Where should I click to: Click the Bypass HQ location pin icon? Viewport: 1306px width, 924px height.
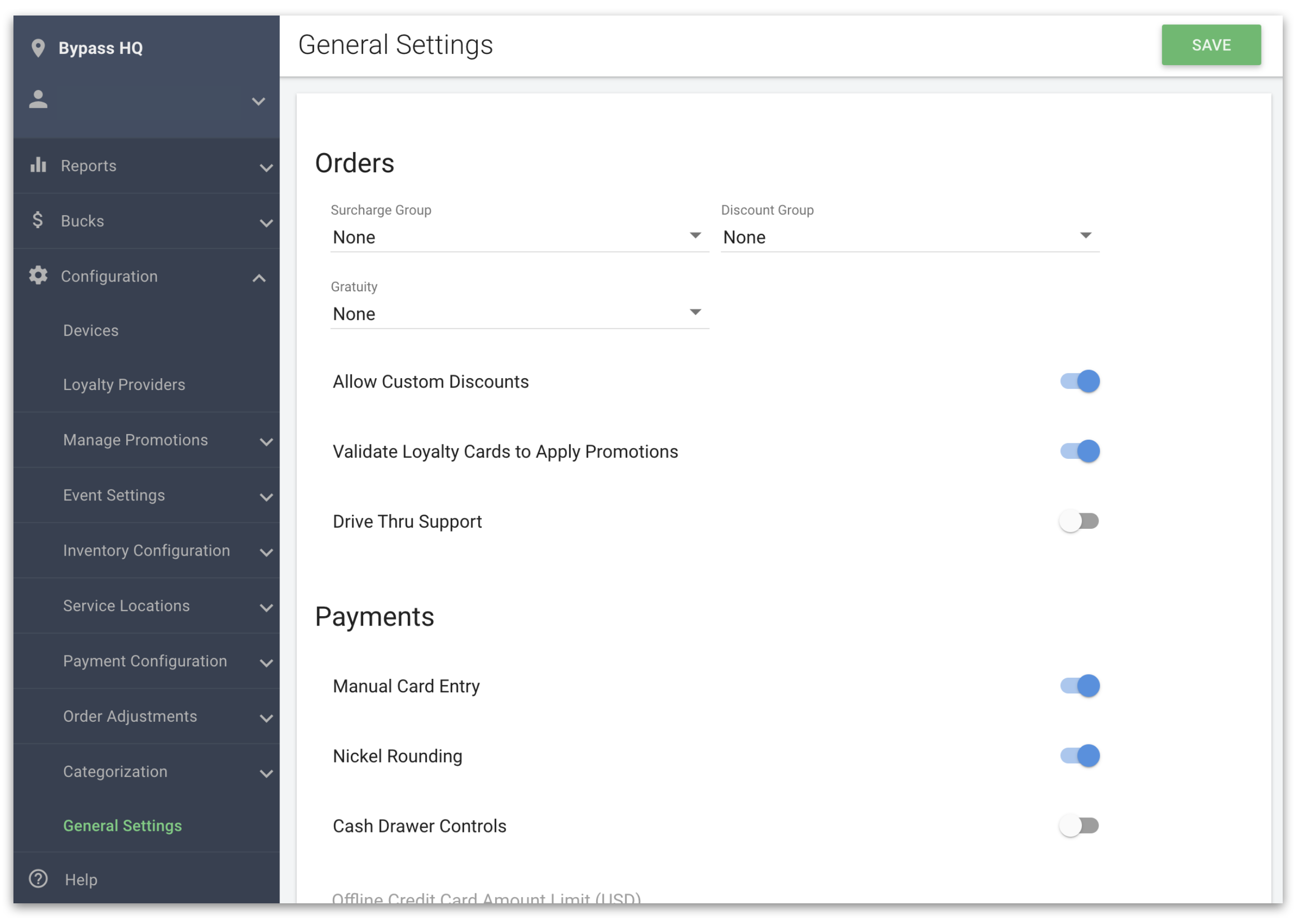click(x=37, y=47)
